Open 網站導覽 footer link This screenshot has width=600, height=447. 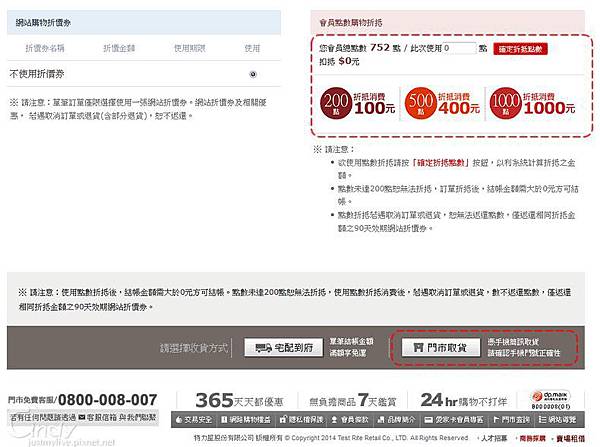tap(557, 420)
